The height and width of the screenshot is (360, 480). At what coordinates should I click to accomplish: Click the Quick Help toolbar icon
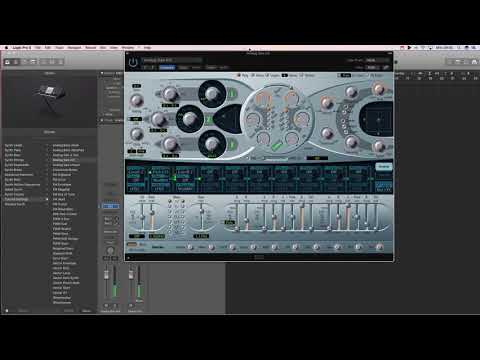pyautogui.click(x=25, y=62)
